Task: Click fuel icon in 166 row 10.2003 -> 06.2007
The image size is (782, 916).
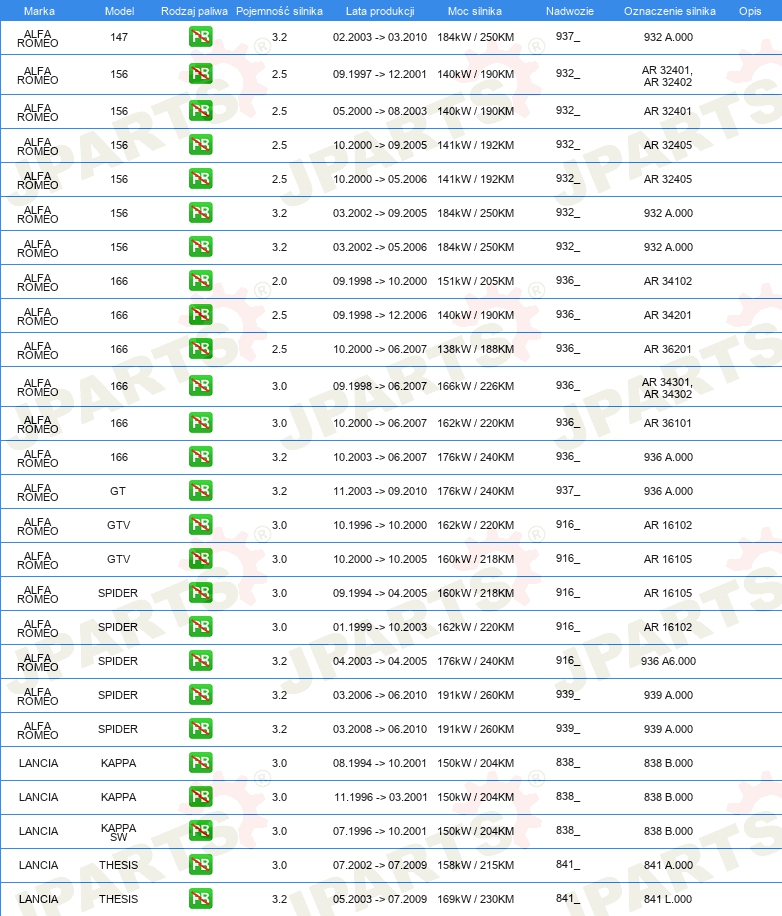Action: point(200,456)
